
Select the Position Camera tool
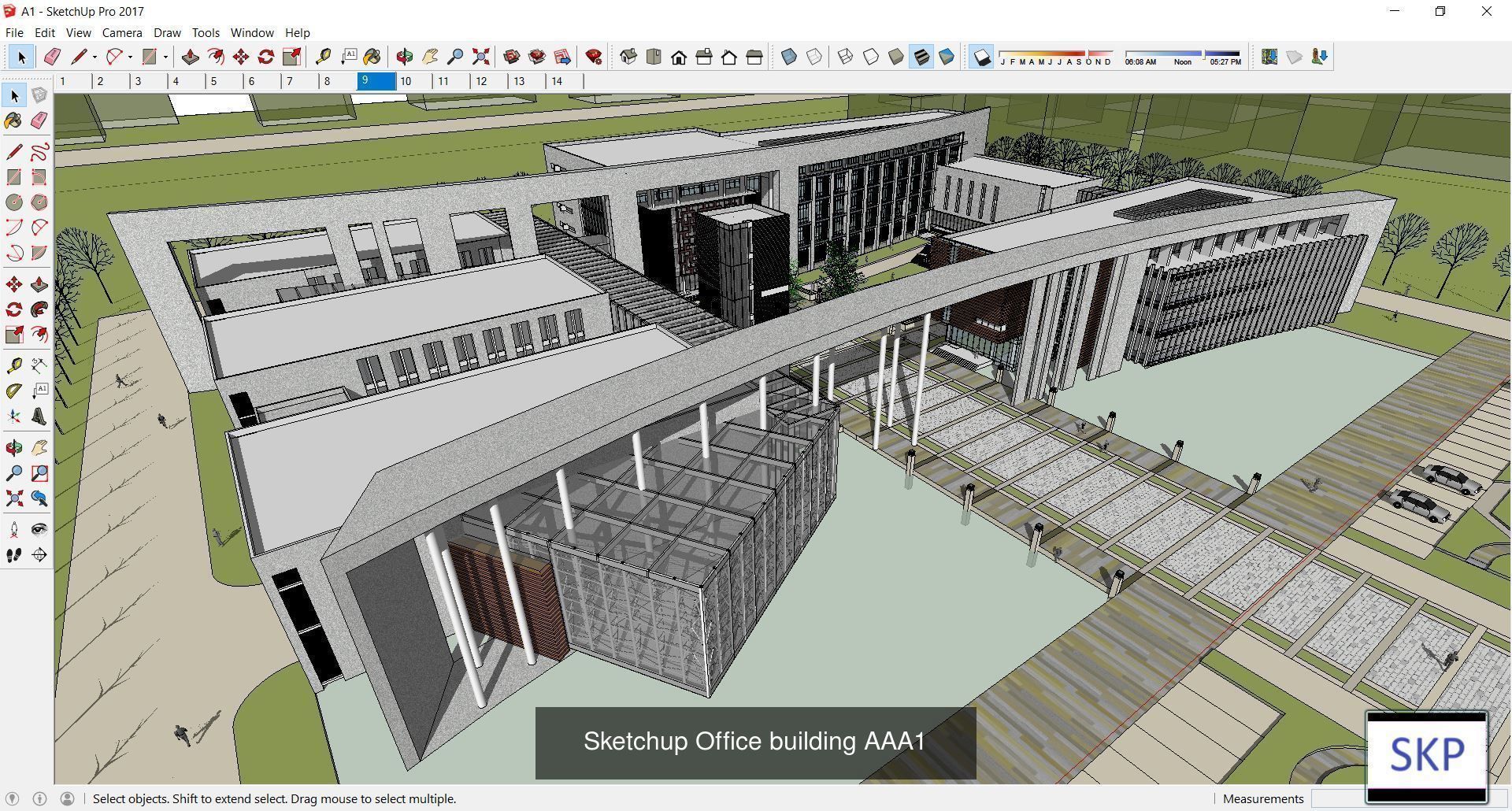point(14,530)
